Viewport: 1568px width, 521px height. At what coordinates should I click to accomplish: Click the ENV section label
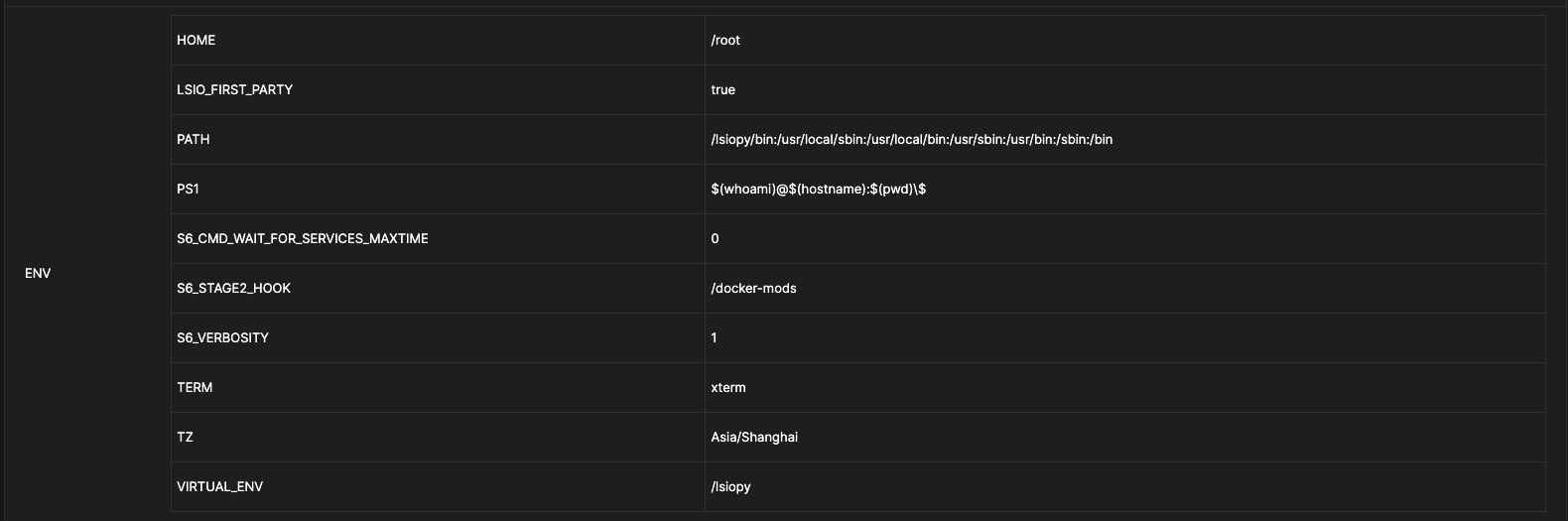coord(38,274)
